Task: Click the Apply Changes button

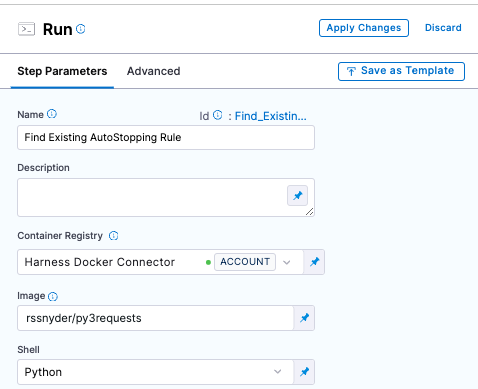Action: click(364, 28)
